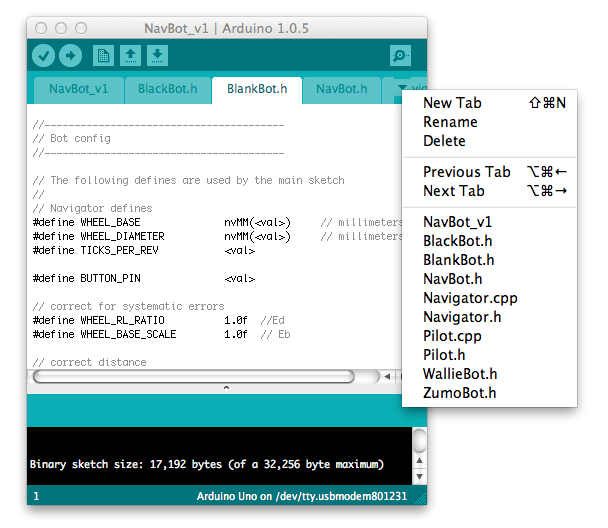Click the 'Binary sketch size' console message
The width and height of the screenshot is (608, 528).
pos(207,464)
